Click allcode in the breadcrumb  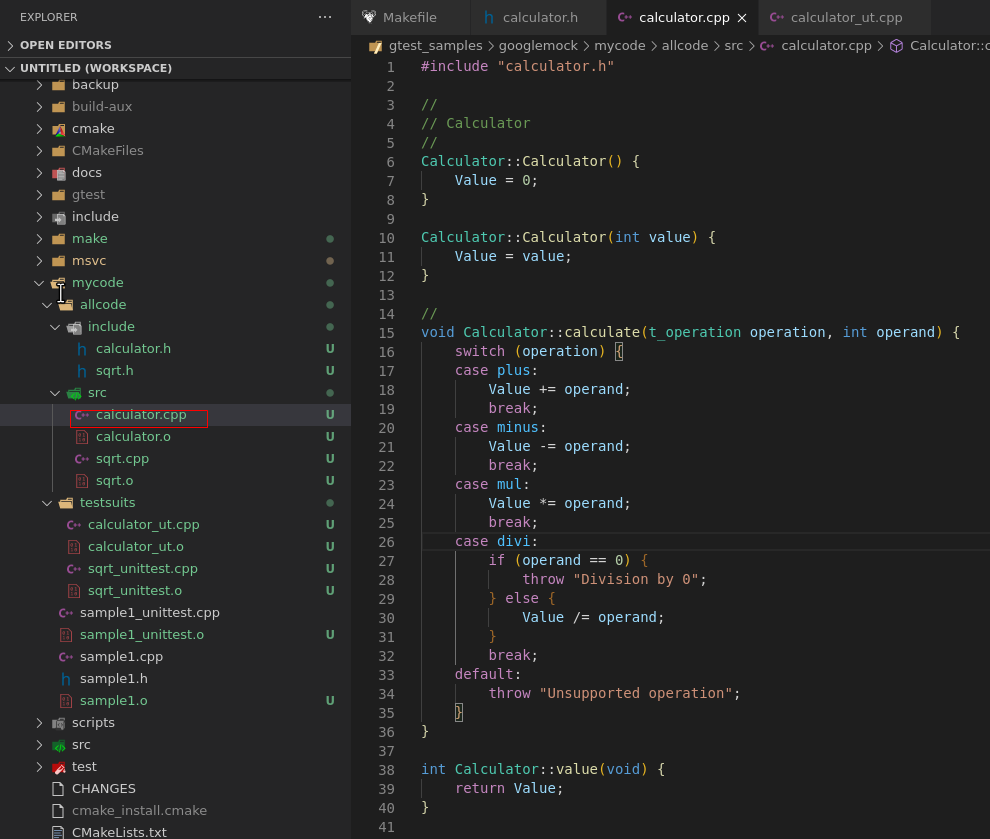click(684, 46)
